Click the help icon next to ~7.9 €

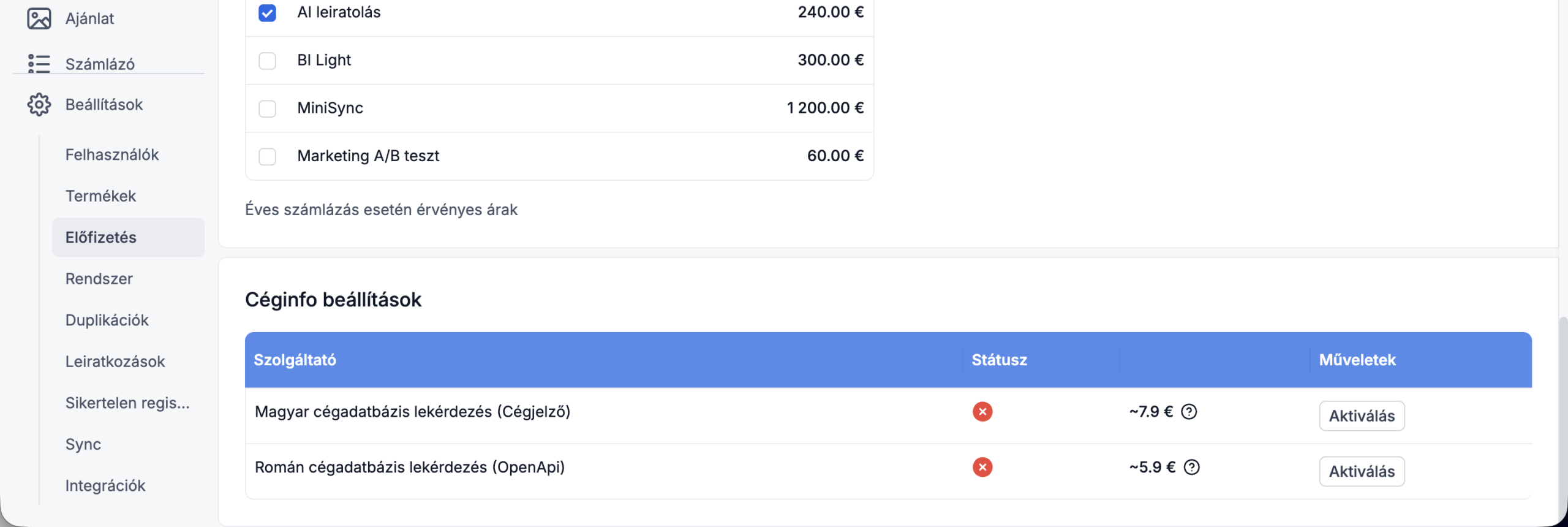(x=1189, y=412)
